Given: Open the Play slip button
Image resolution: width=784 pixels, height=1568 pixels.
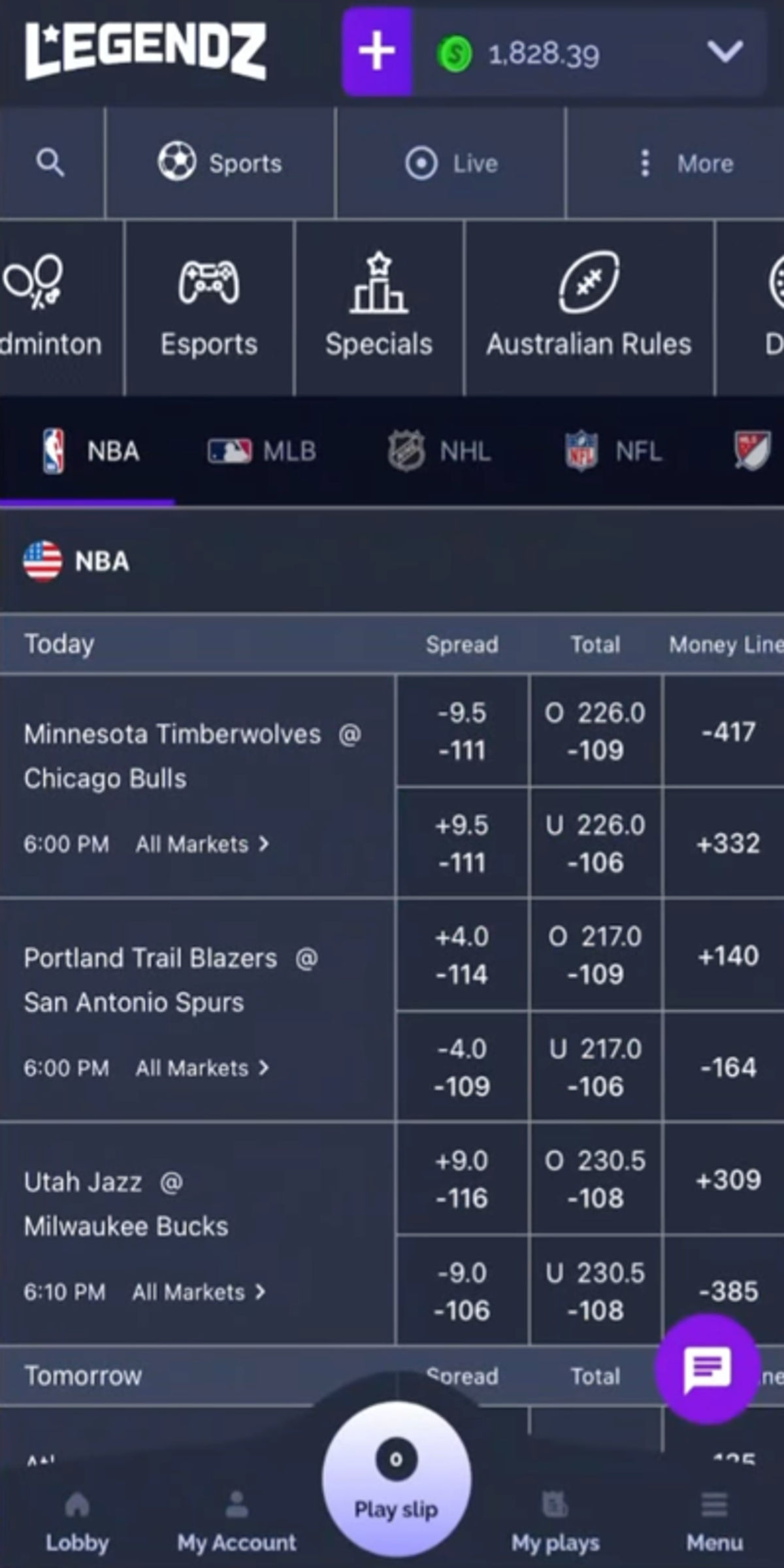Looking at the screenshot, I should coord(396,1478).
